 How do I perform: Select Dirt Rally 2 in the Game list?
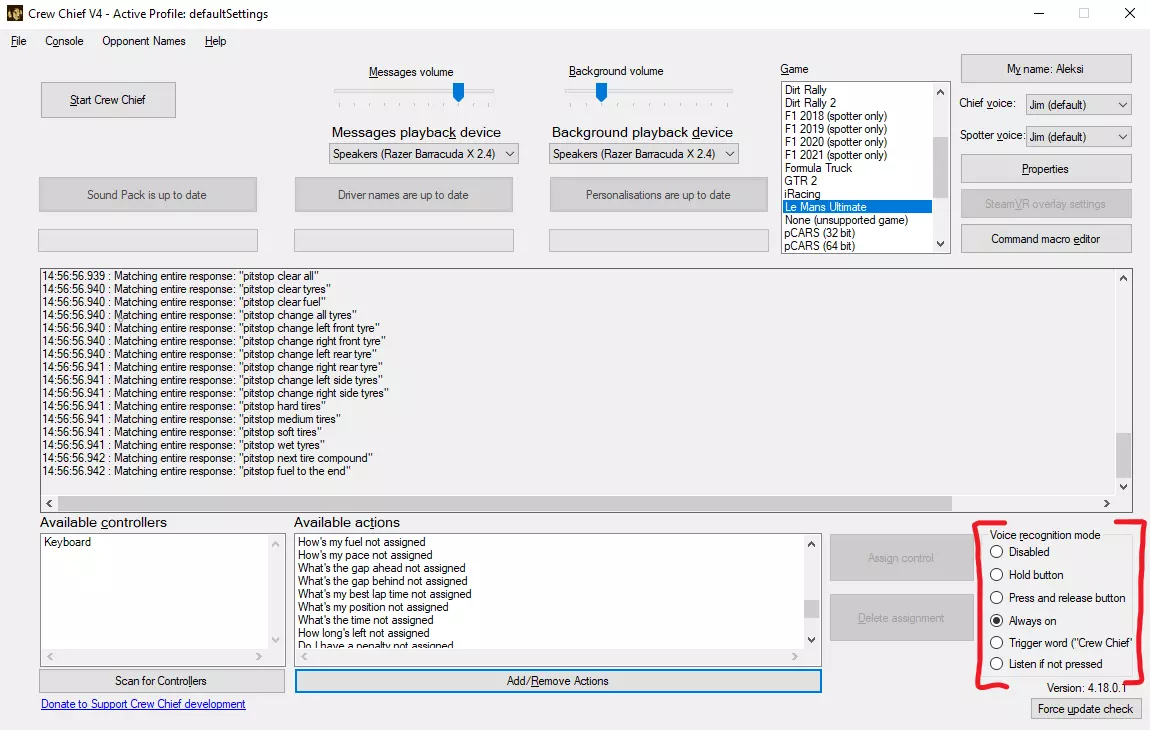[x=810, y=103]
